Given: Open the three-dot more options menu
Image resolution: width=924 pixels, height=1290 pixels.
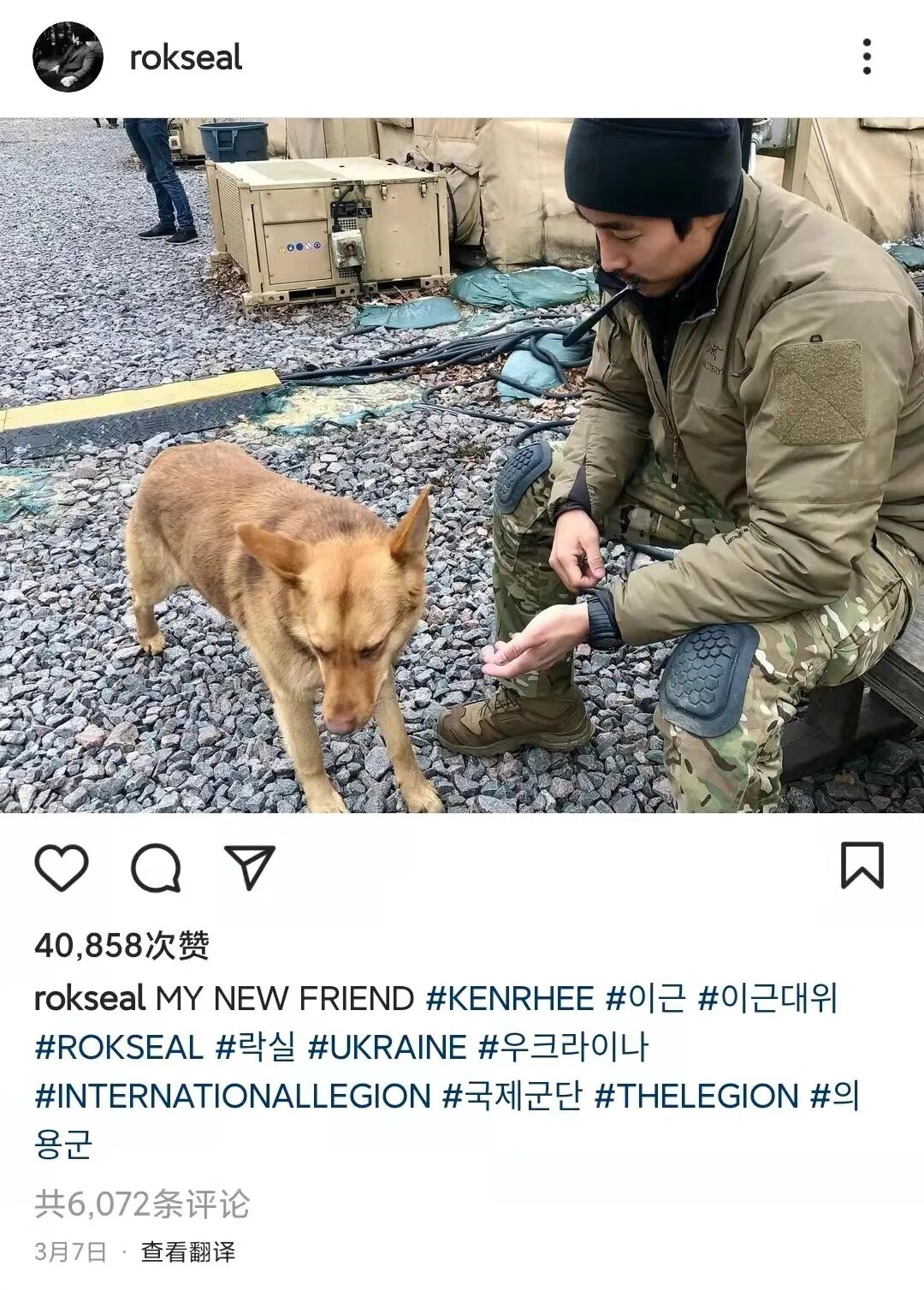Looking at the screenshot, I should pyautogui.click(x=868, y=56).
